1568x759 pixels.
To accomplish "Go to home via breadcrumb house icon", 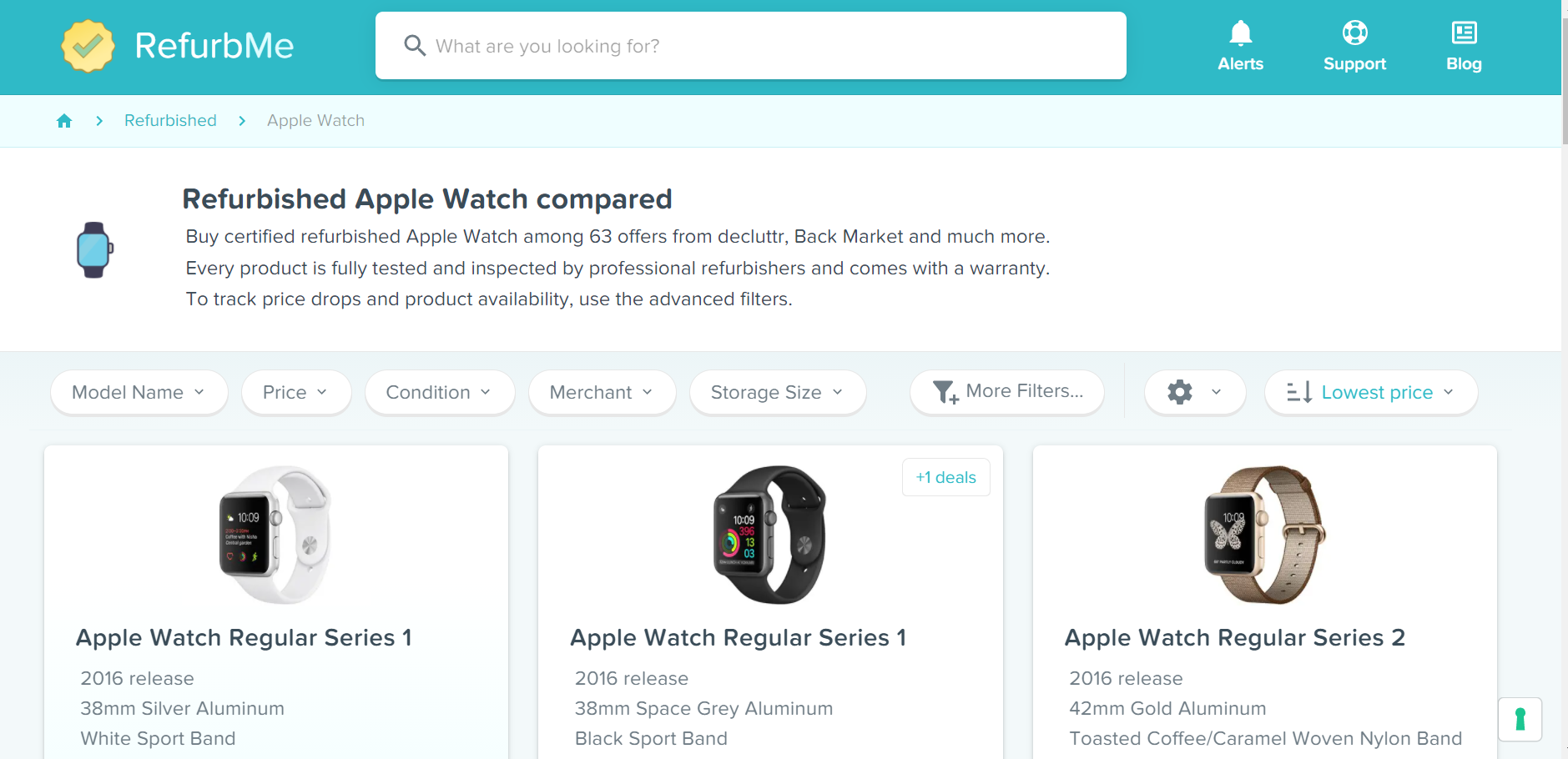I will (x=64, y=121).
